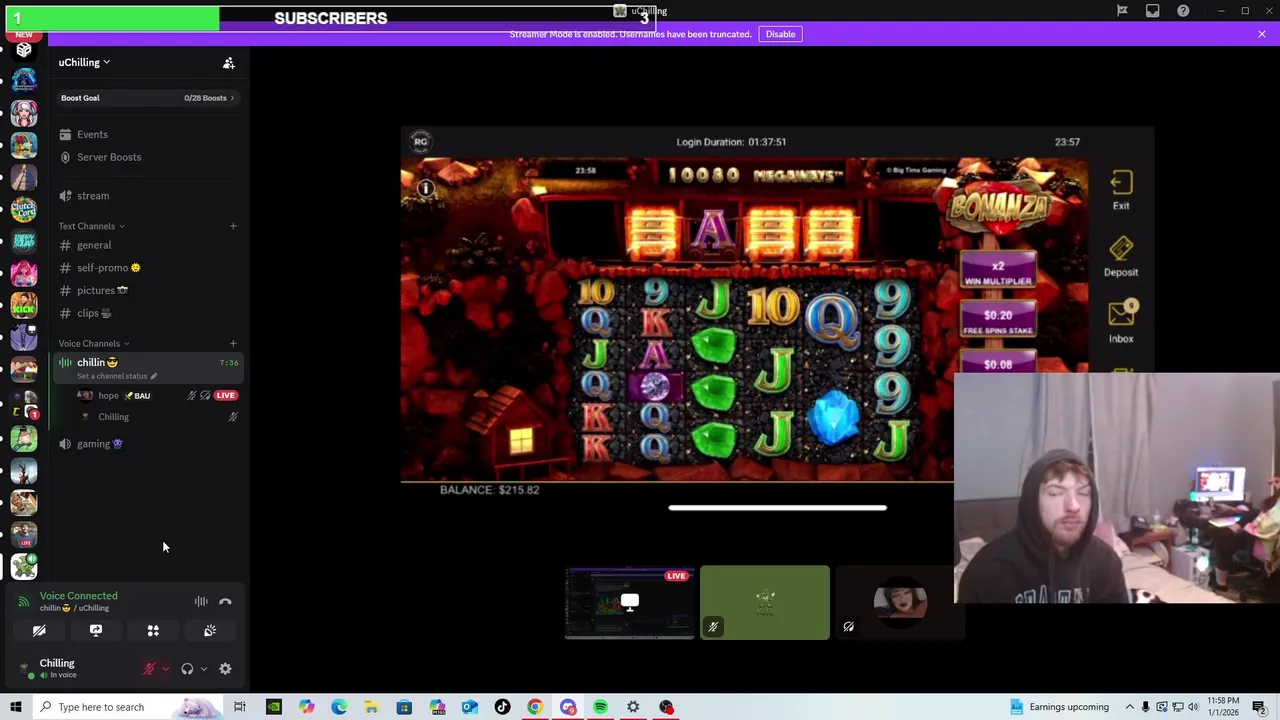Select the green muted participant tile

coord(765,602)
